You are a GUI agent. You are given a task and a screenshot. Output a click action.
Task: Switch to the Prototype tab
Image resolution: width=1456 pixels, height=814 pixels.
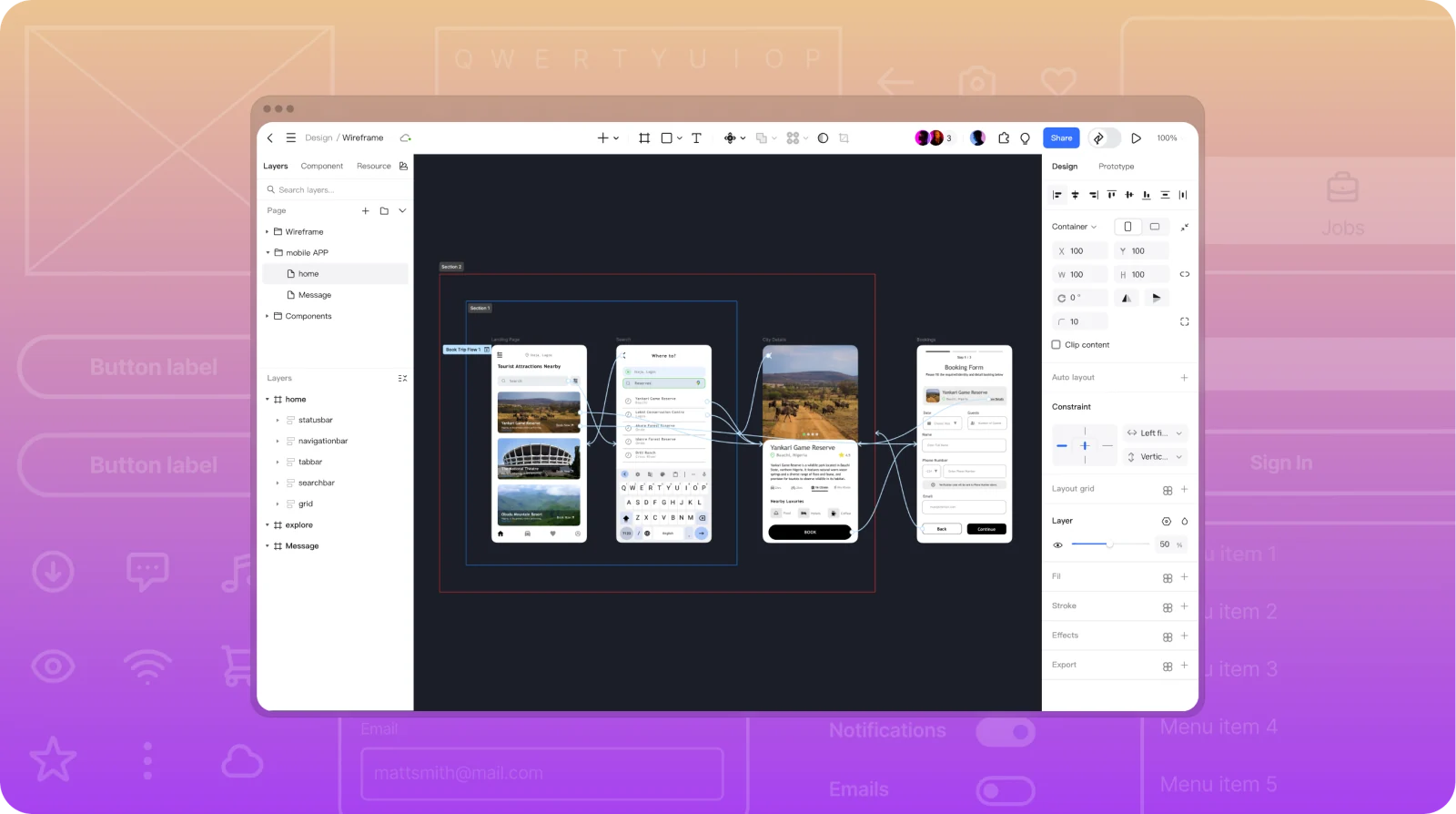pyautogui.click(x=1117, y=167)
